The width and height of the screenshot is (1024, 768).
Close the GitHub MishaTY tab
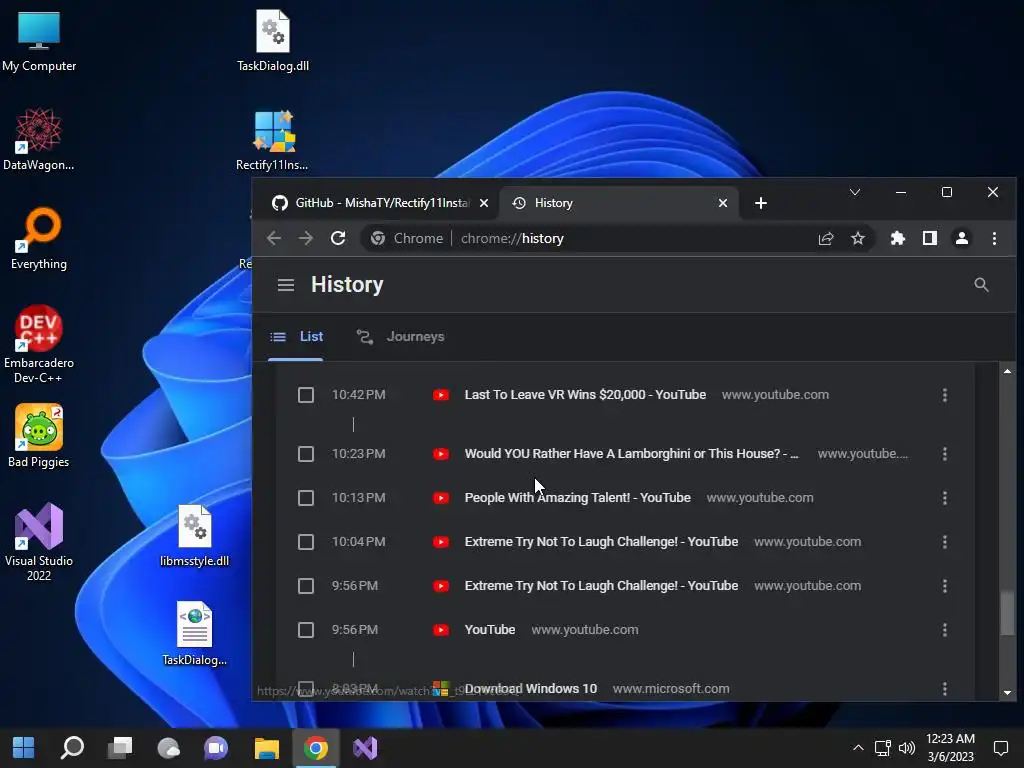pyautogui.click(x=484, y=203)
